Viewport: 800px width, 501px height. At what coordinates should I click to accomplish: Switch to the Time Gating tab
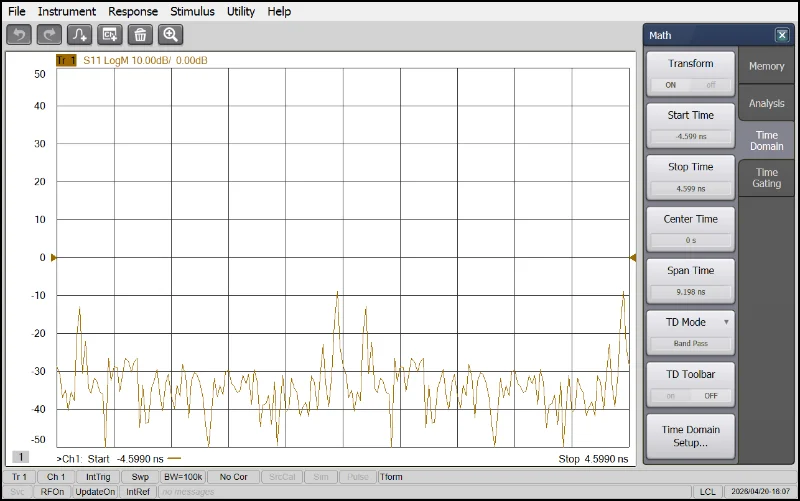click(766, 178)
